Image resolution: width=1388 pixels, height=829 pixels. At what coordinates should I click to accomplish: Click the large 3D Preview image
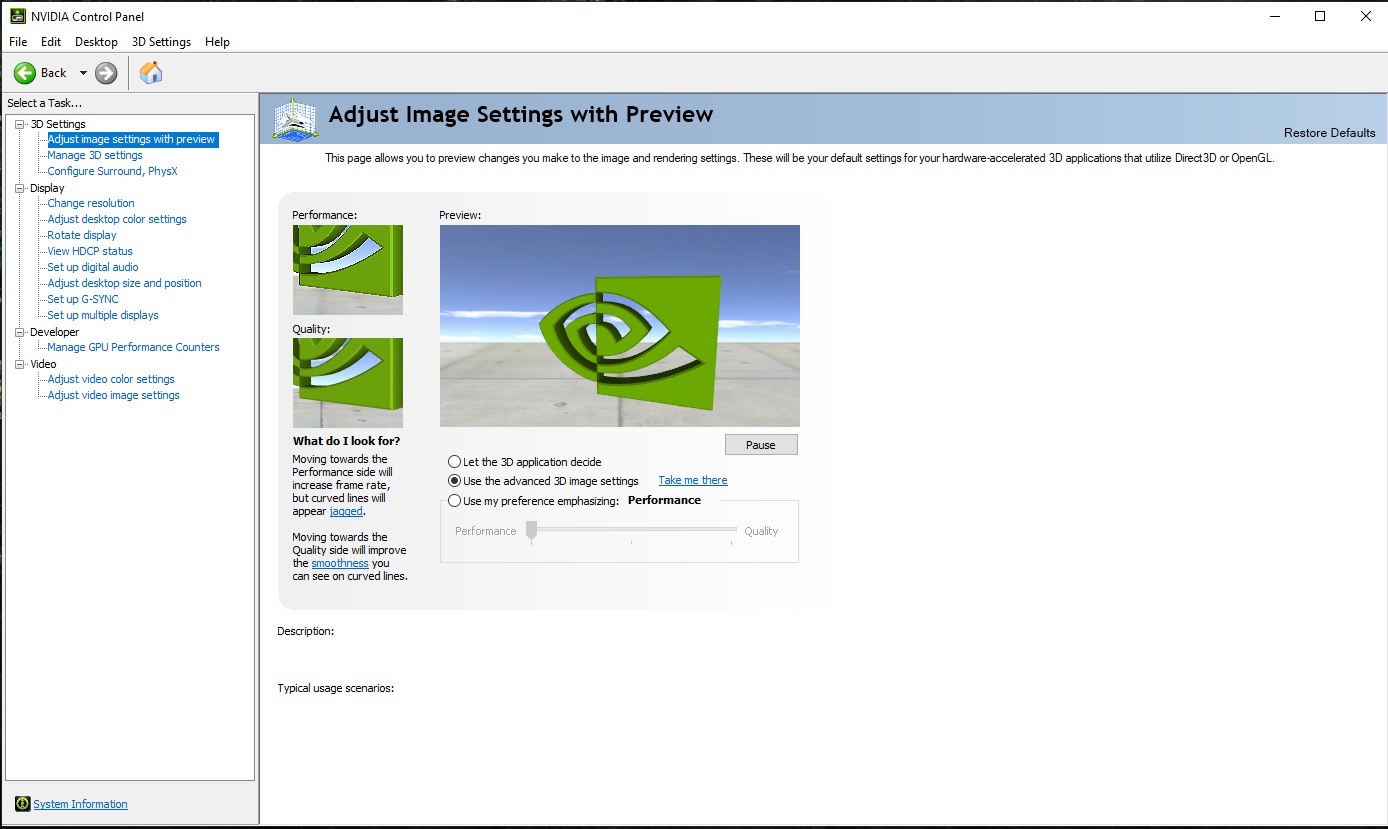pos(620,326)
